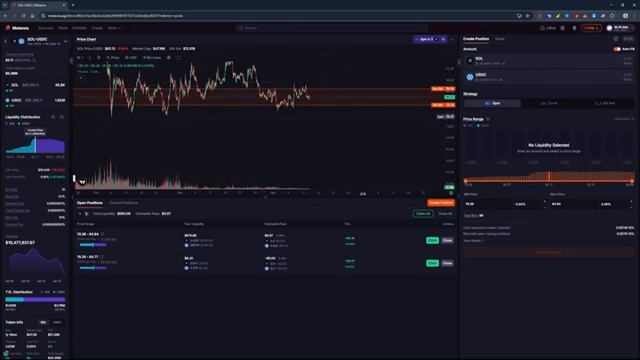Click the Search field in header
The image size is (640, 360).
[x=331, y=28]
